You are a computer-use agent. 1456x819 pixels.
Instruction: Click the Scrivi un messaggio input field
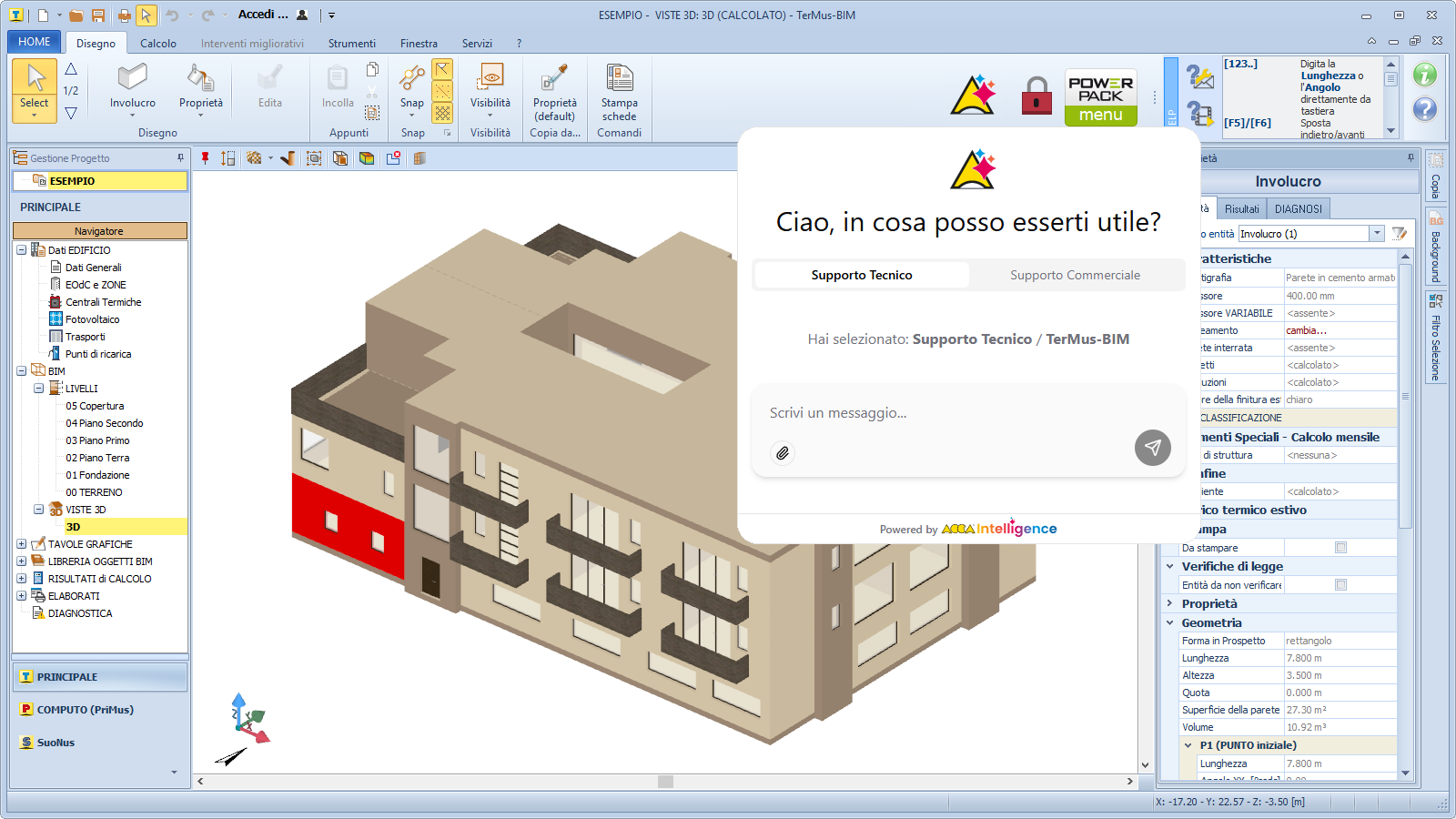click(x=946, y=413)
